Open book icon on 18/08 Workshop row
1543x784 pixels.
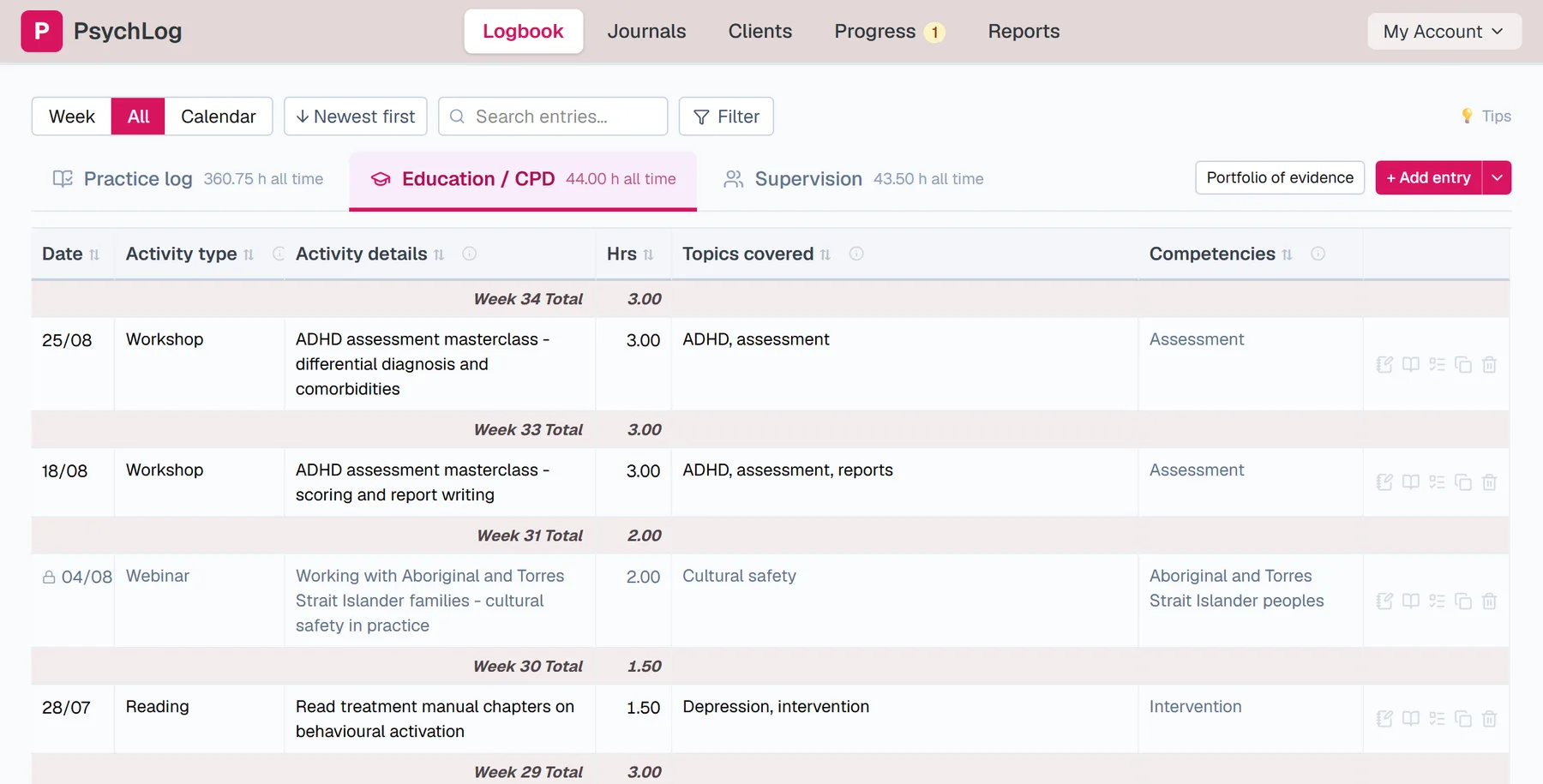[1411, 482]
